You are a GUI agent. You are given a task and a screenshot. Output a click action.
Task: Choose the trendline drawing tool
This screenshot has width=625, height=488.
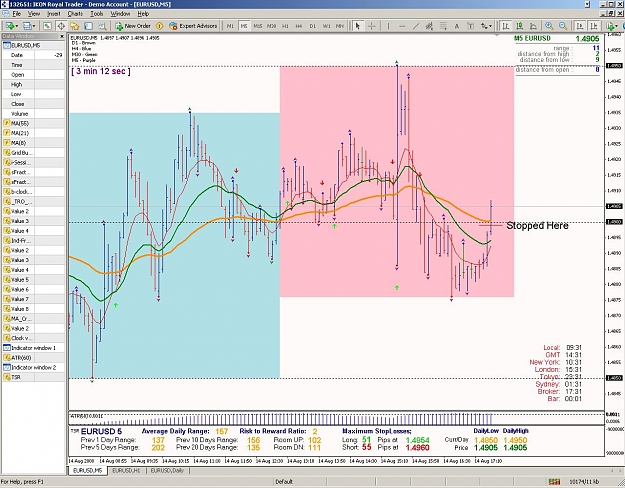tap(416, 26)
